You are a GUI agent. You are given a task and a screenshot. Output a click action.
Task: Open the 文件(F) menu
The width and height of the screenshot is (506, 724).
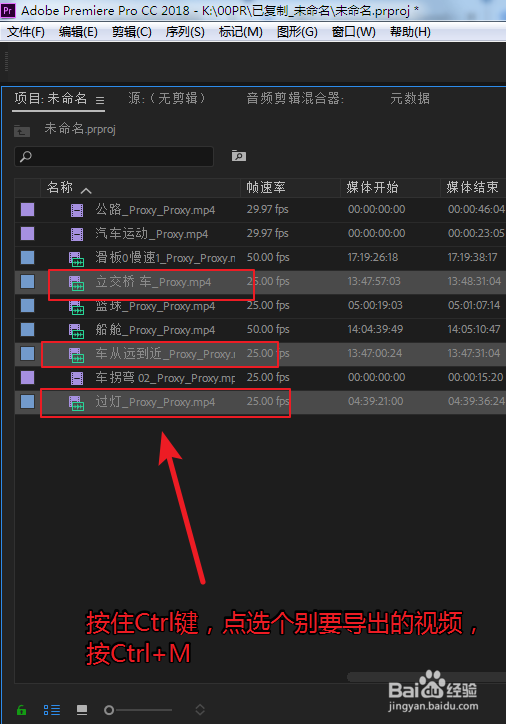tap(26, 32)
